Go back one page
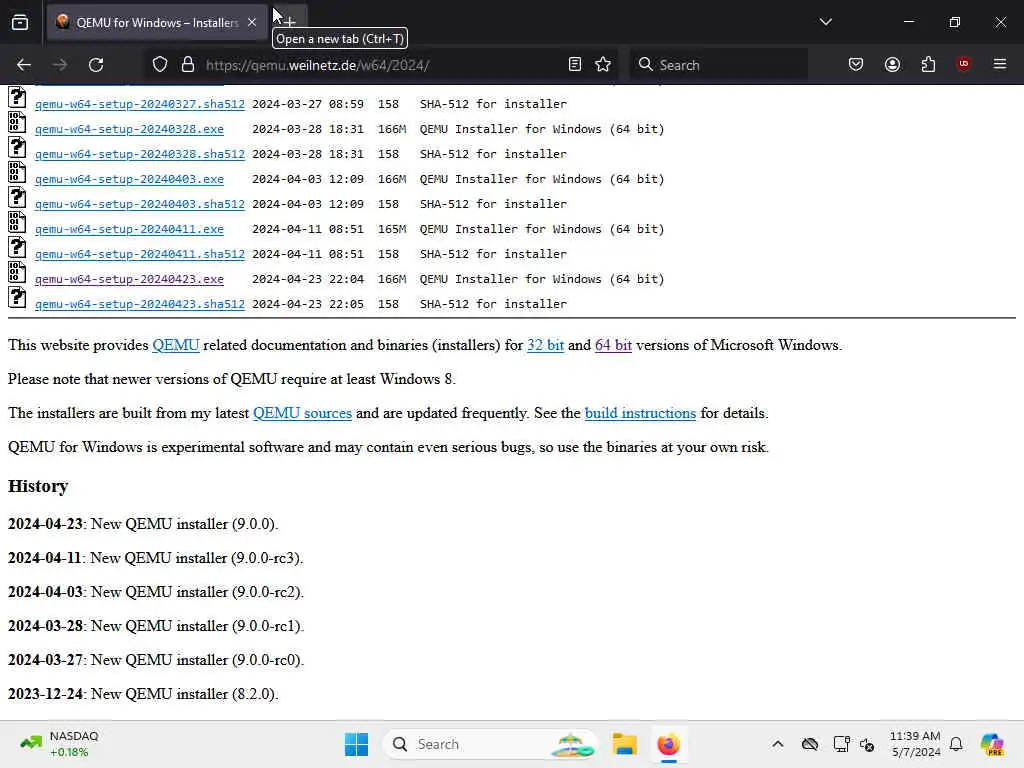This screenshot has width=1024, height=768. tap(24, 65)
